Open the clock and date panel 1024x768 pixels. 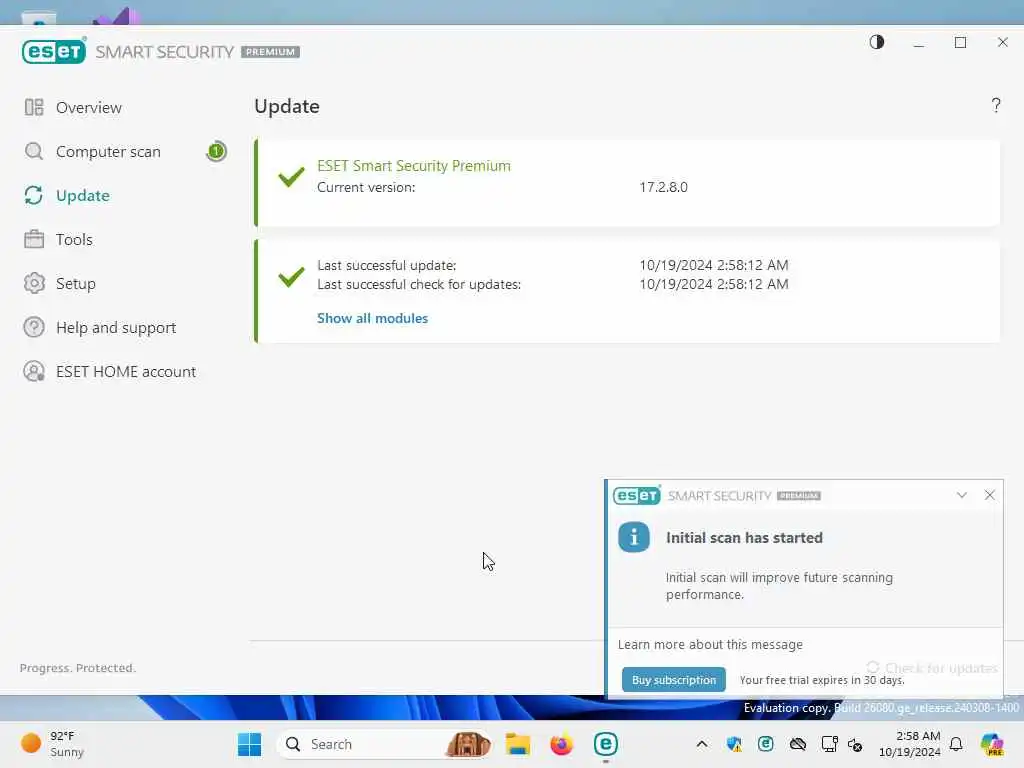point(909,744)
